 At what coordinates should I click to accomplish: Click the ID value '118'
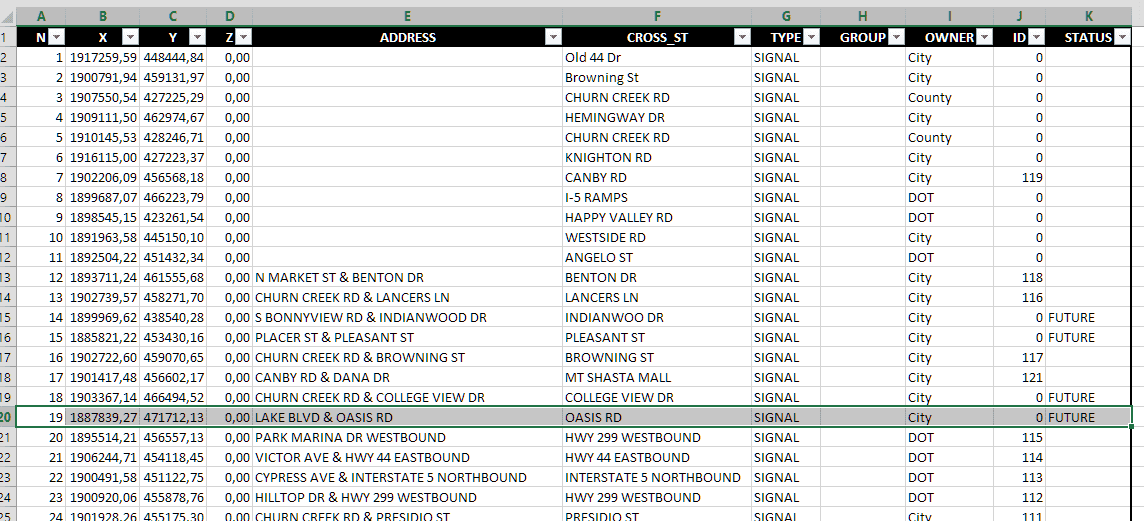(x=1019, y=277)
